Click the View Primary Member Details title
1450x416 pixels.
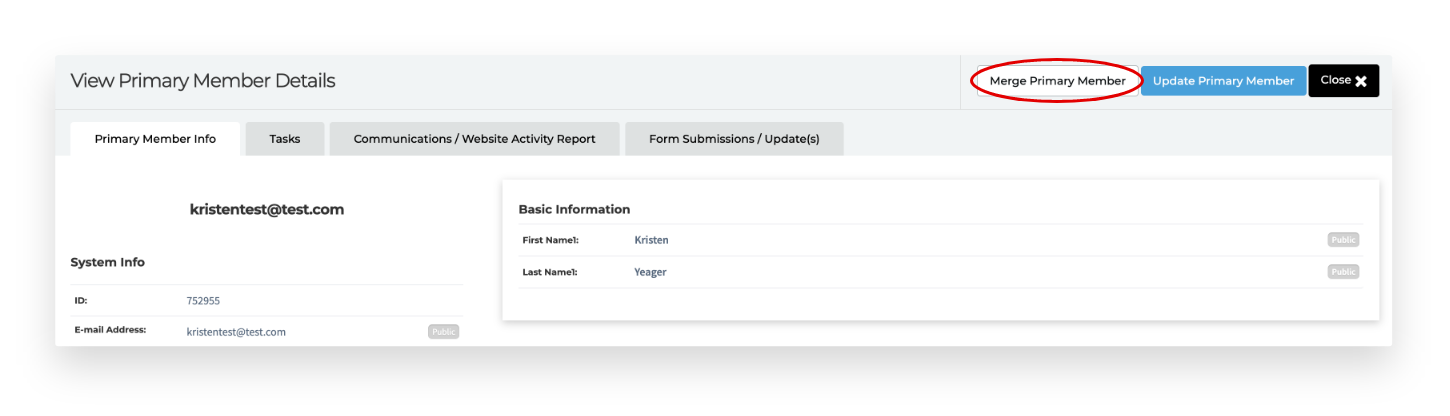202,81
